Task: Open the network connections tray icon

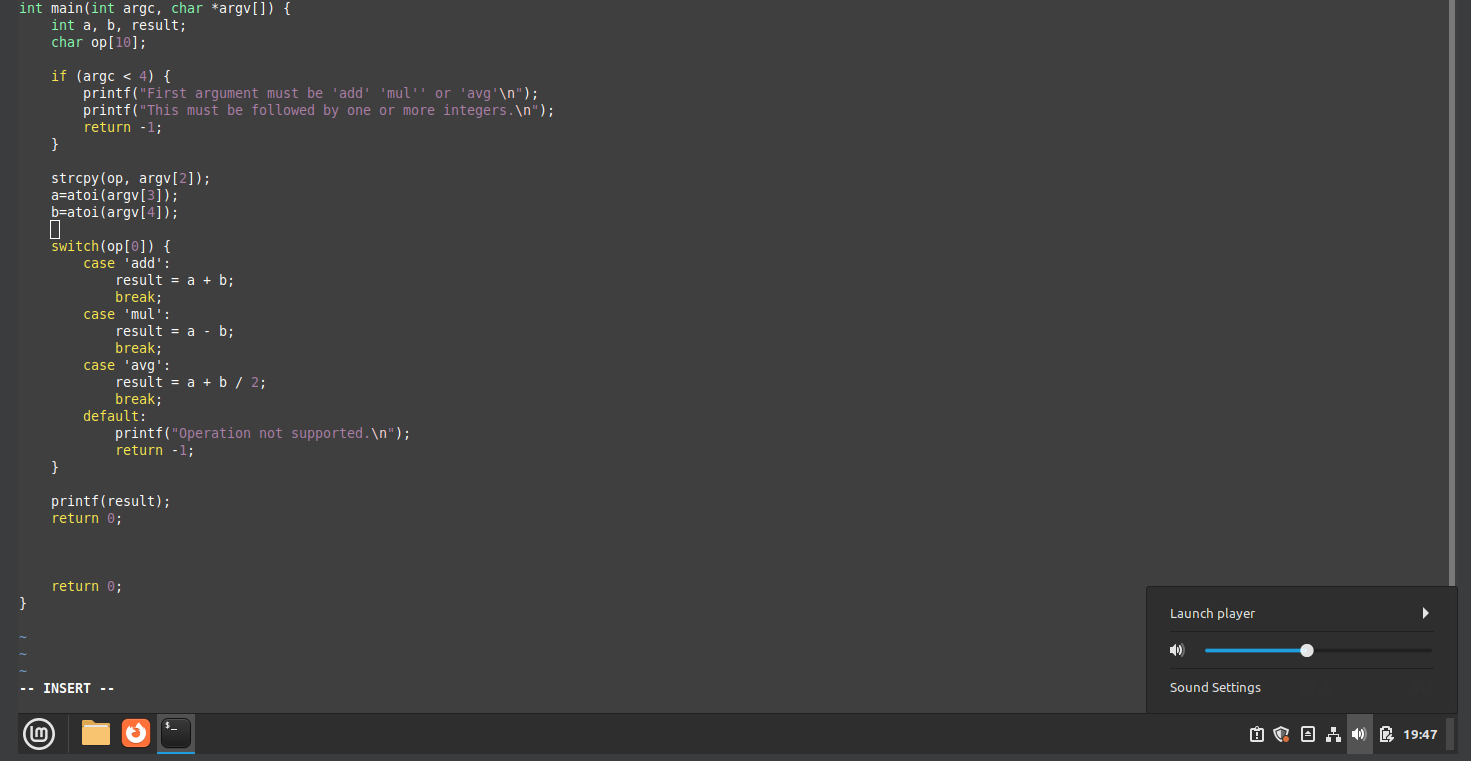Action: 1333,735
